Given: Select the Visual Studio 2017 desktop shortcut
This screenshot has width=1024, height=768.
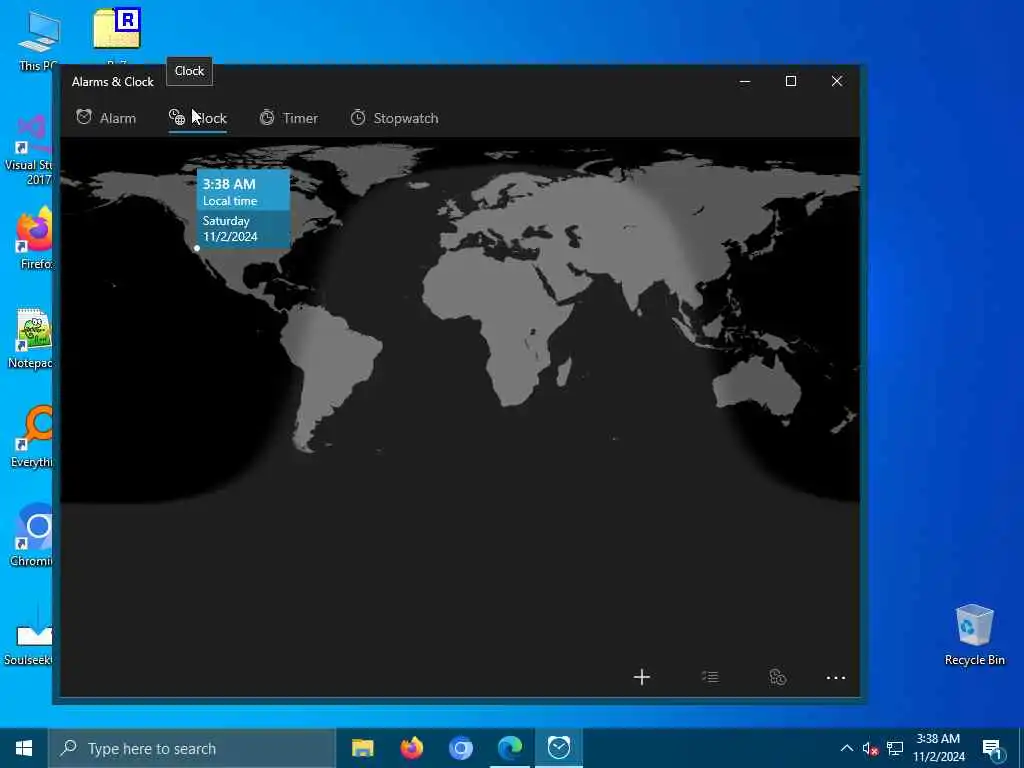Looking at the screenshot, I should tap(30, 149).
